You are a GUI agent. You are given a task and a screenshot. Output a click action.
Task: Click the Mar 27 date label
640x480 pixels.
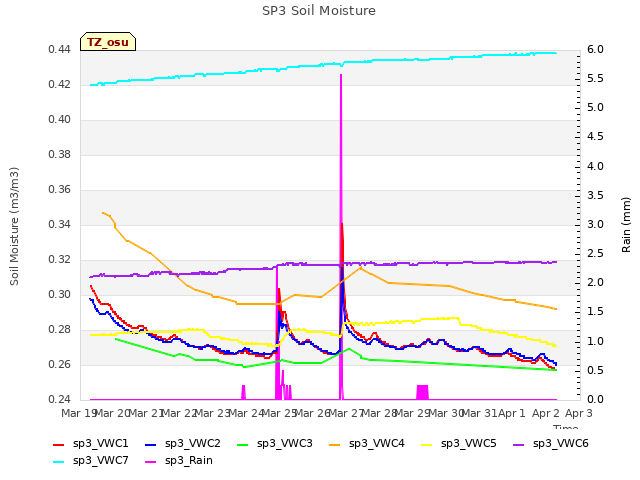tap(345, 414)
